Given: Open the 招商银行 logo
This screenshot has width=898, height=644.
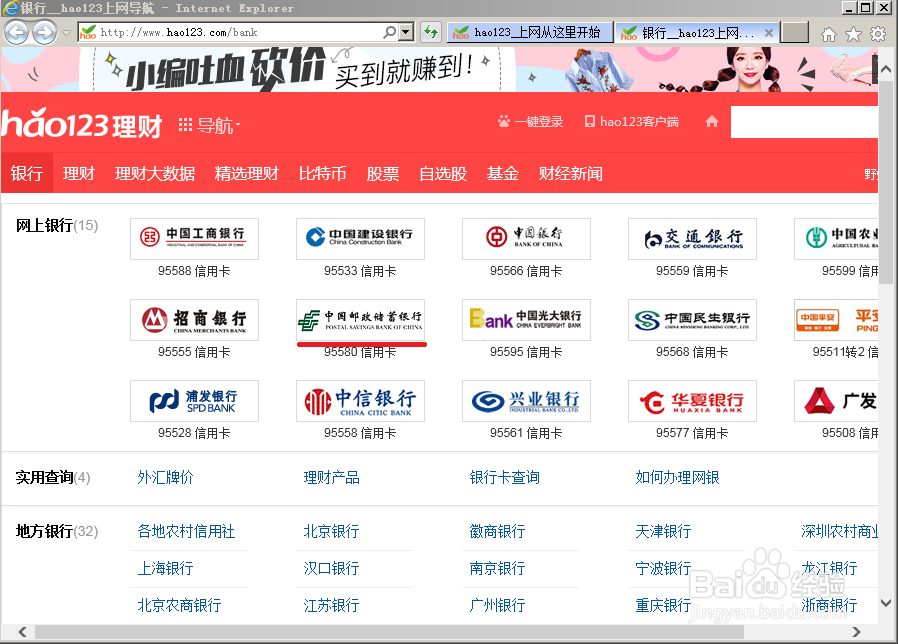Looking at the screenshot, I should coord(194,320).
